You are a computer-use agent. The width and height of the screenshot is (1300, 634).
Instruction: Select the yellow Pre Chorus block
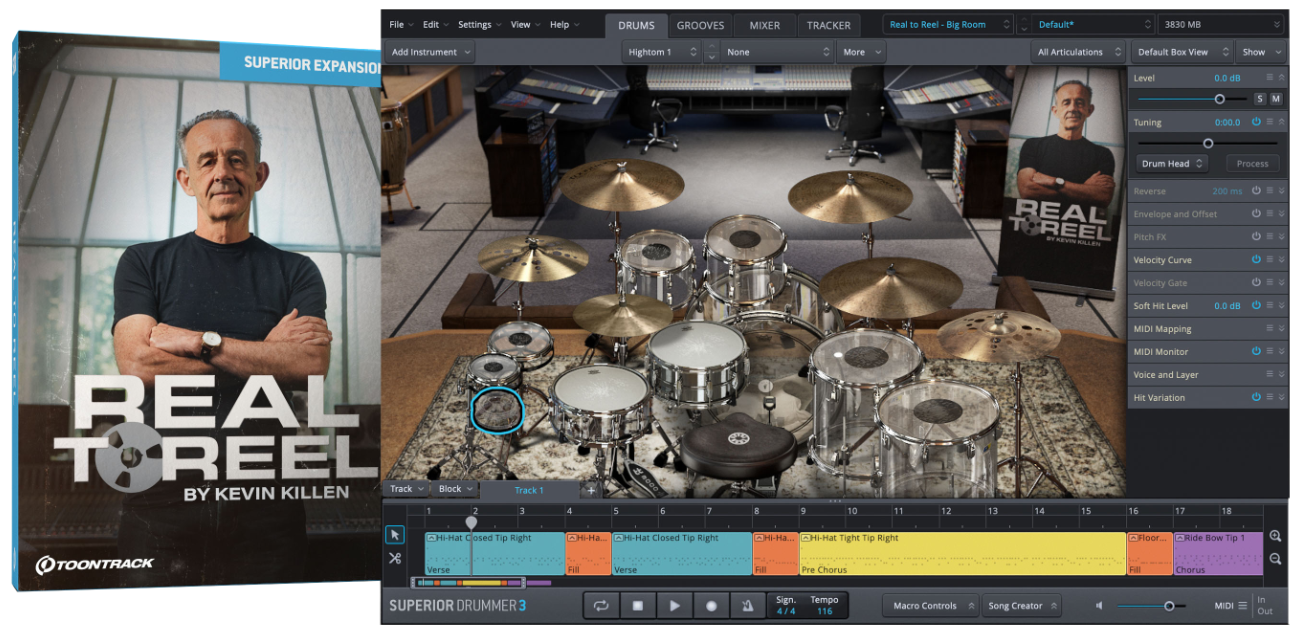(963, 553)
